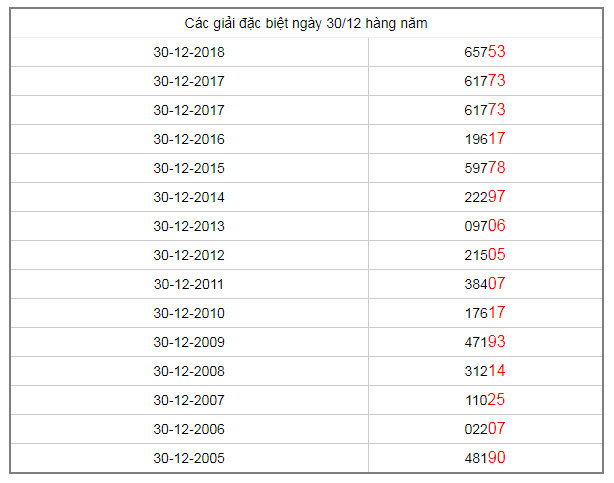The height and width of the screenshot is (483, 614).
Task: Click the prize number 19617
Action: (485, 139)
